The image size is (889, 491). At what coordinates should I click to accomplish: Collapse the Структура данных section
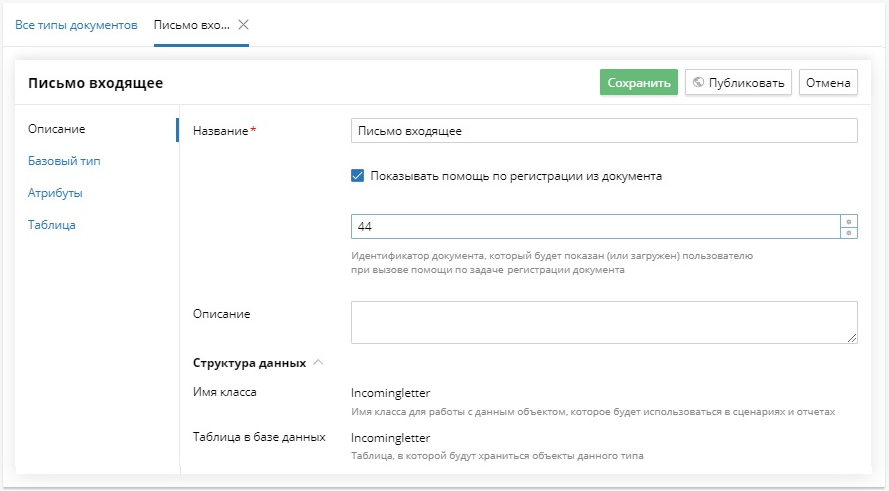click(x=318, y=362)
